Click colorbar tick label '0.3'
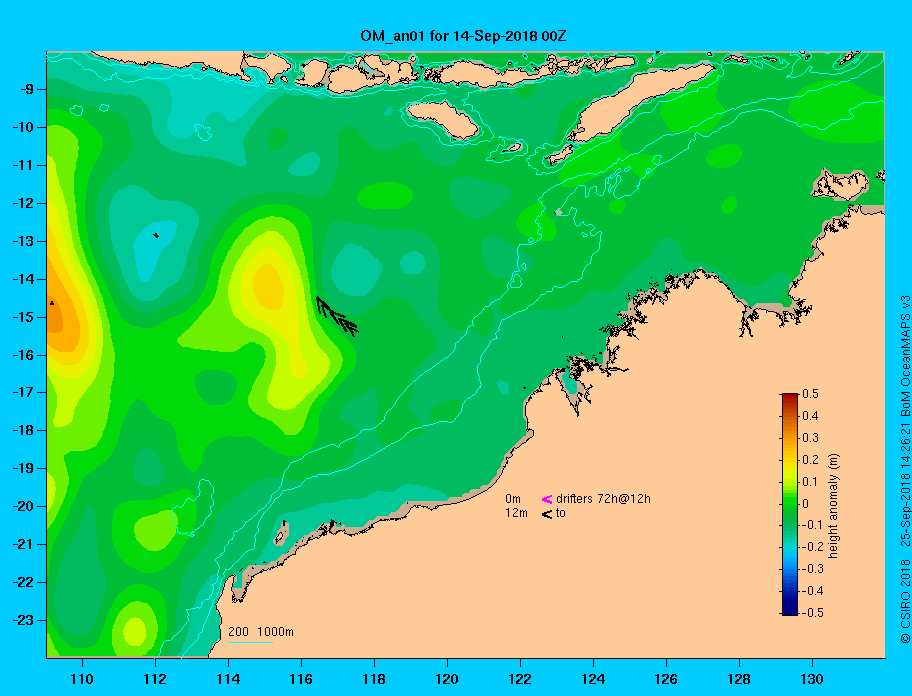 pyautogui.click(x=810, y=438)
